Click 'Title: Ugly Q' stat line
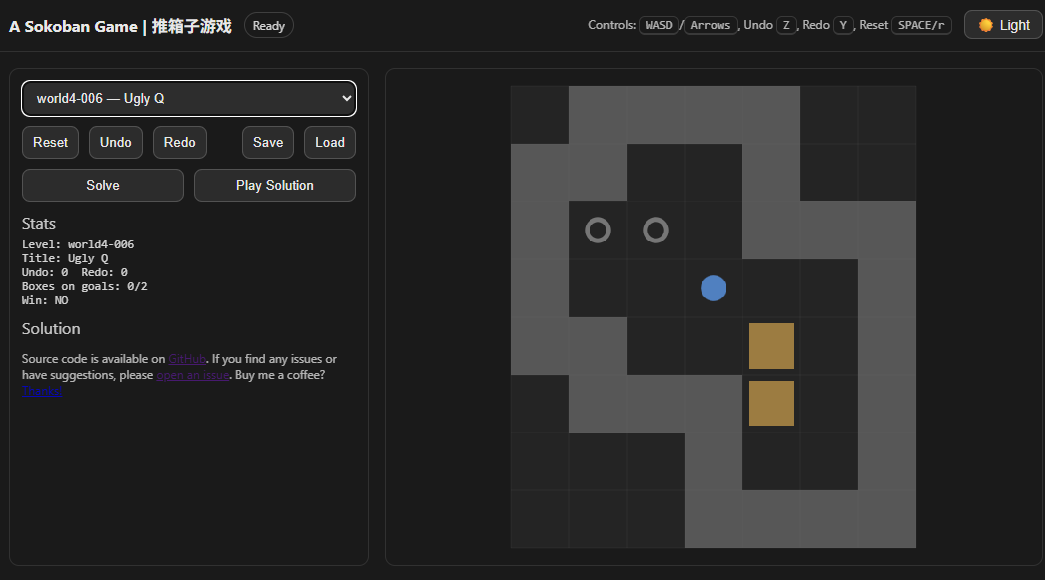This screenshot has height=580, width=1045. (65, 258)
